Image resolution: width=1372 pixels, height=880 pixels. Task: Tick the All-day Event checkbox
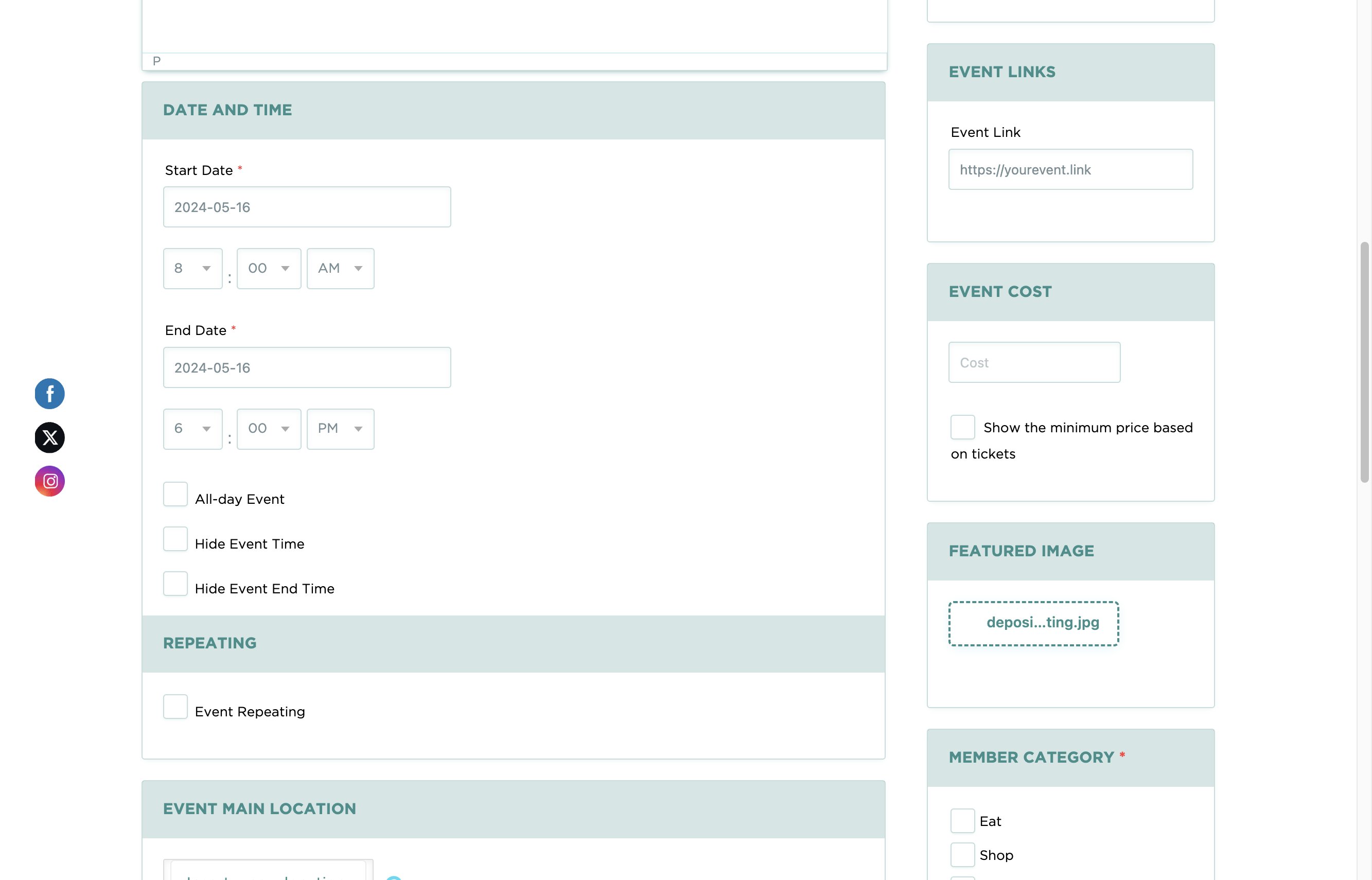[175, 494]
